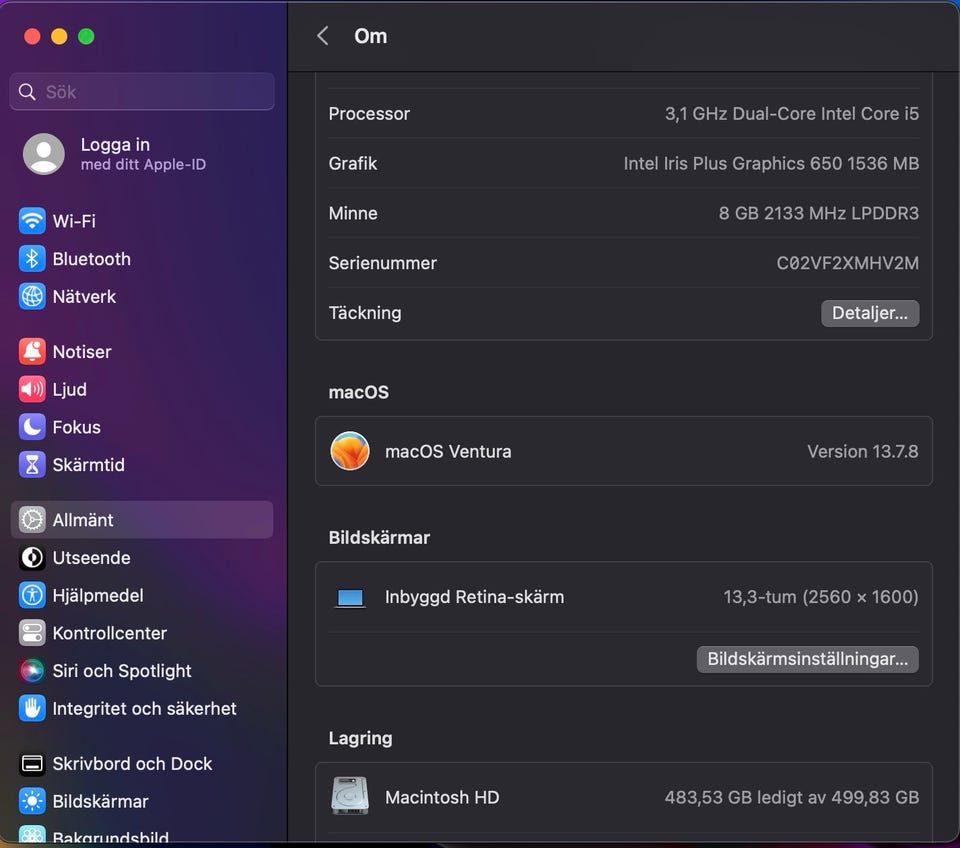Screen dimensions: 960x848
Task: Click the Kontrollcenter toggle icon
Action: 32,633
